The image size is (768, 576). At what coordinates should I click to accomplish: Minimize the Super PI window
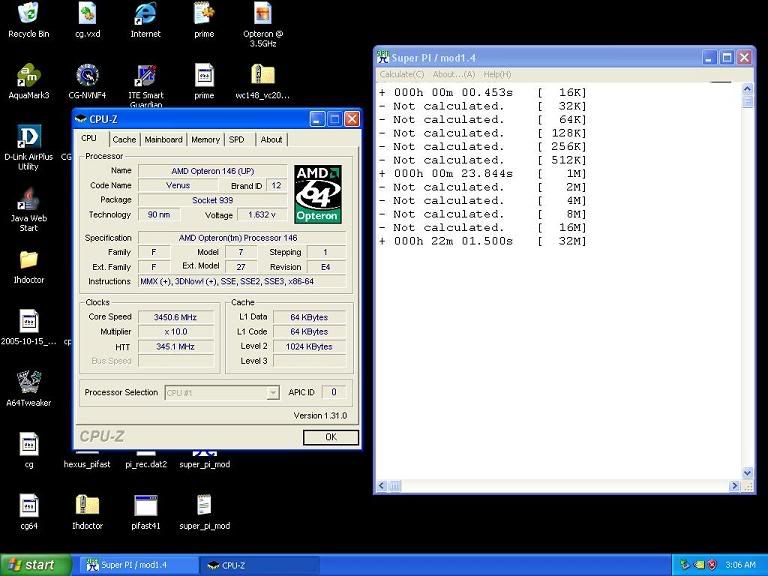[709, 58]
